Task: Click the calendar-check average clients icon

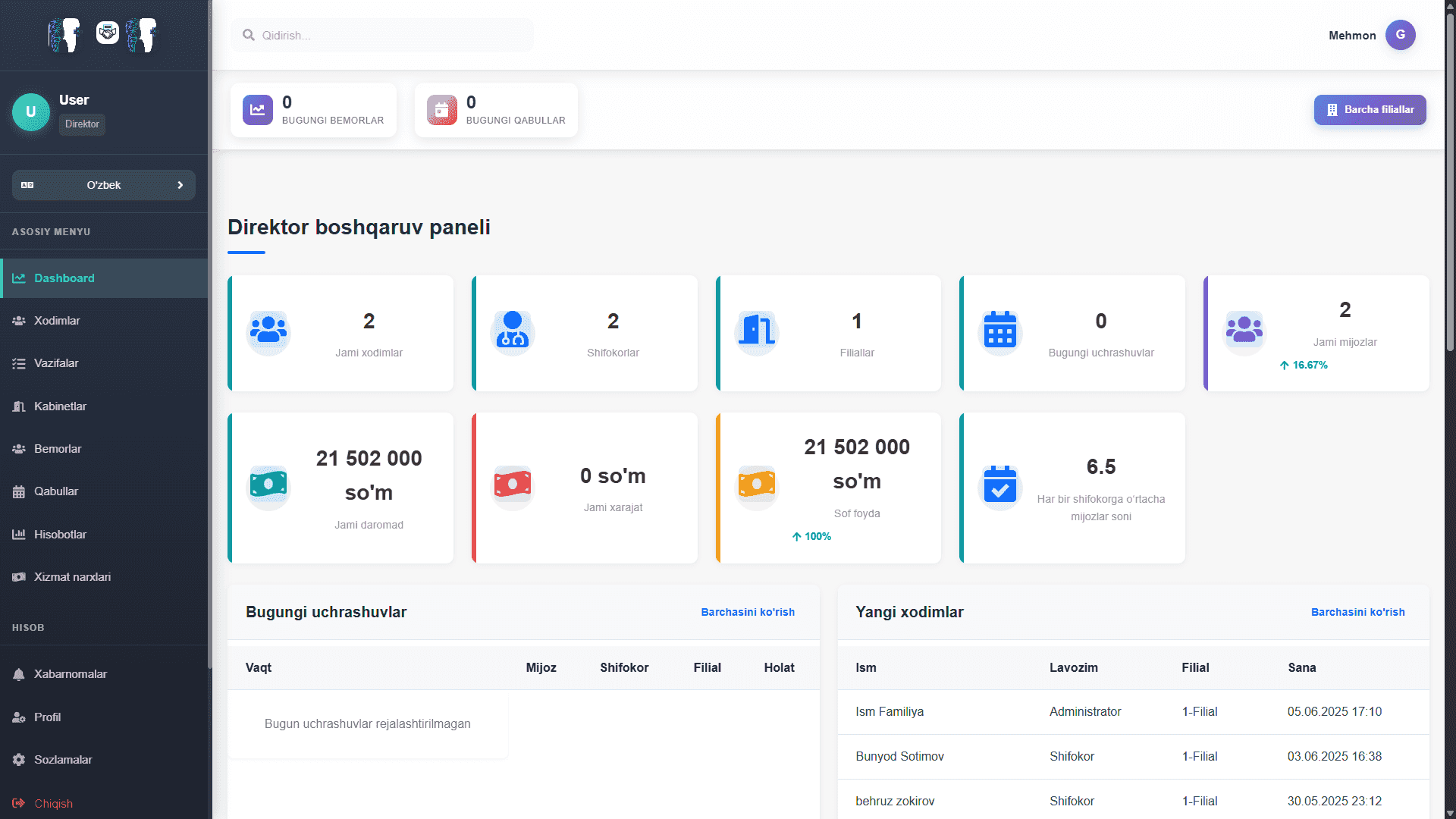Action: click(x=1000, y=485)
